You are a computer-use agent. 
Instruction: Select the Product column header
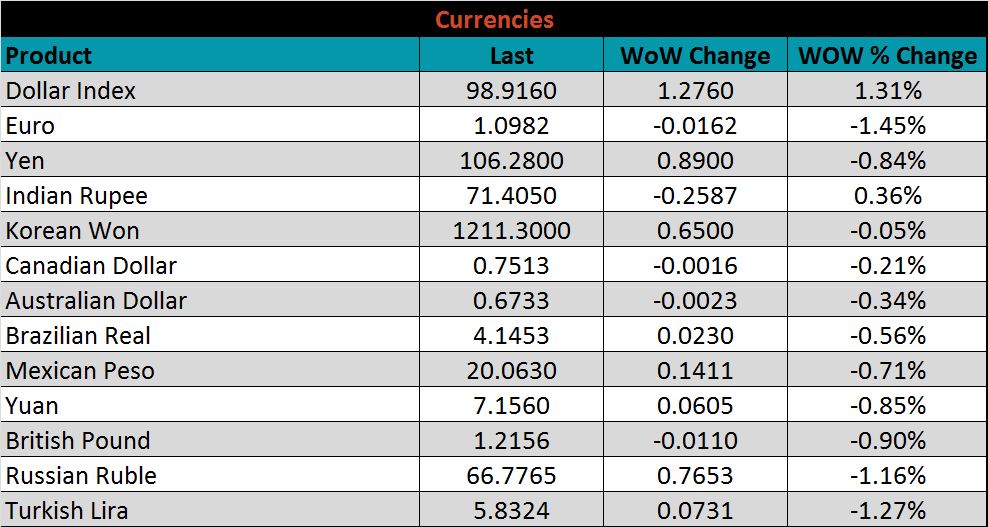tap(49, 55)
